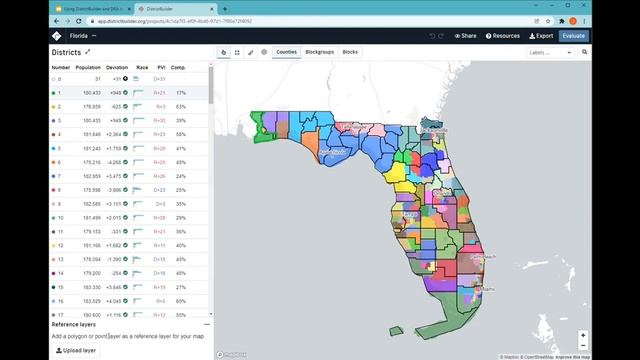This screenshot has width=640, height=360.
Task: Click the Comp. column header
Action: tap(178, 67)
